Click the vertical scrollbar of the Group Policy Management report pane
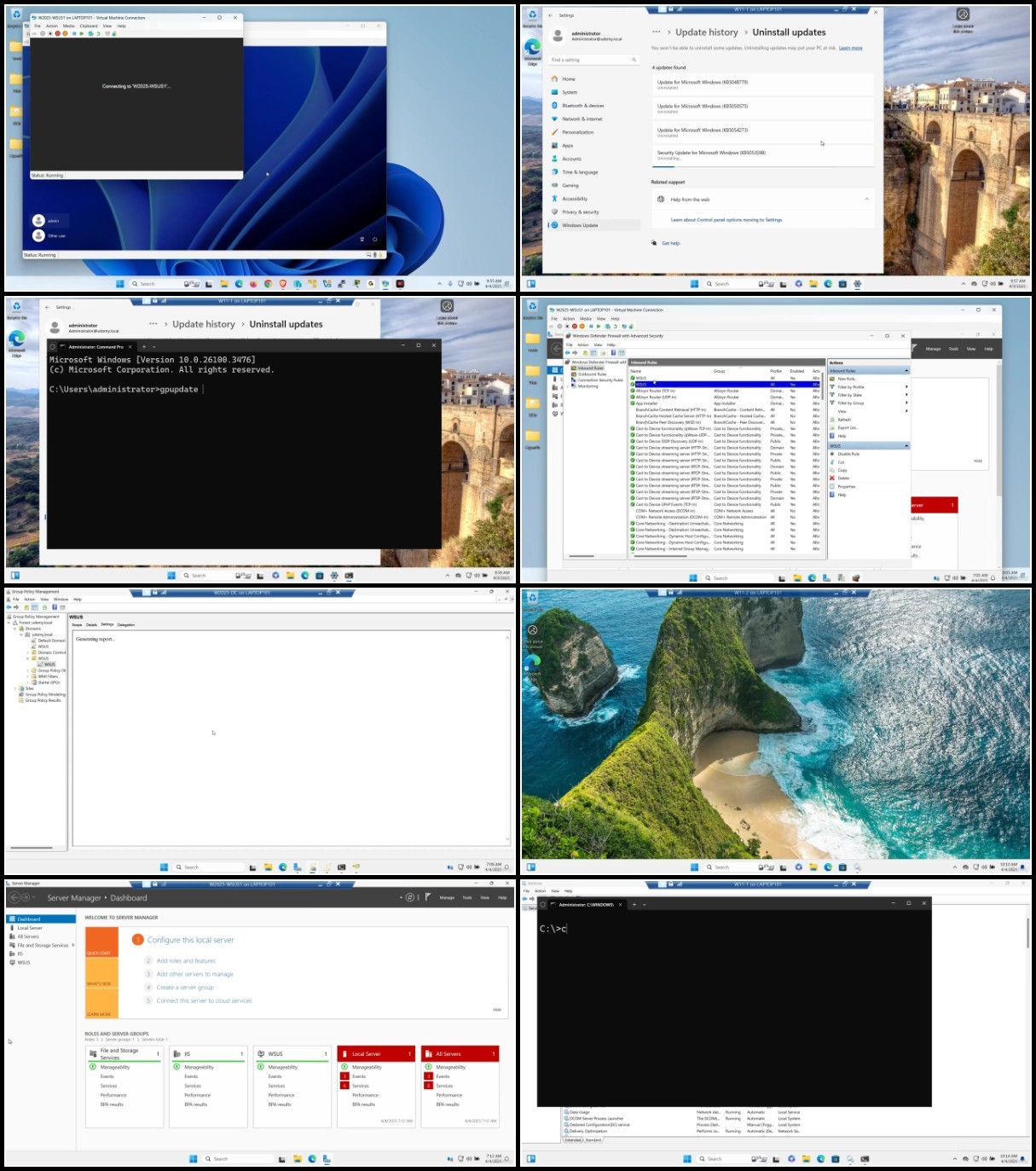This screenshot has height=1171, width=1036. pos(508,739)
